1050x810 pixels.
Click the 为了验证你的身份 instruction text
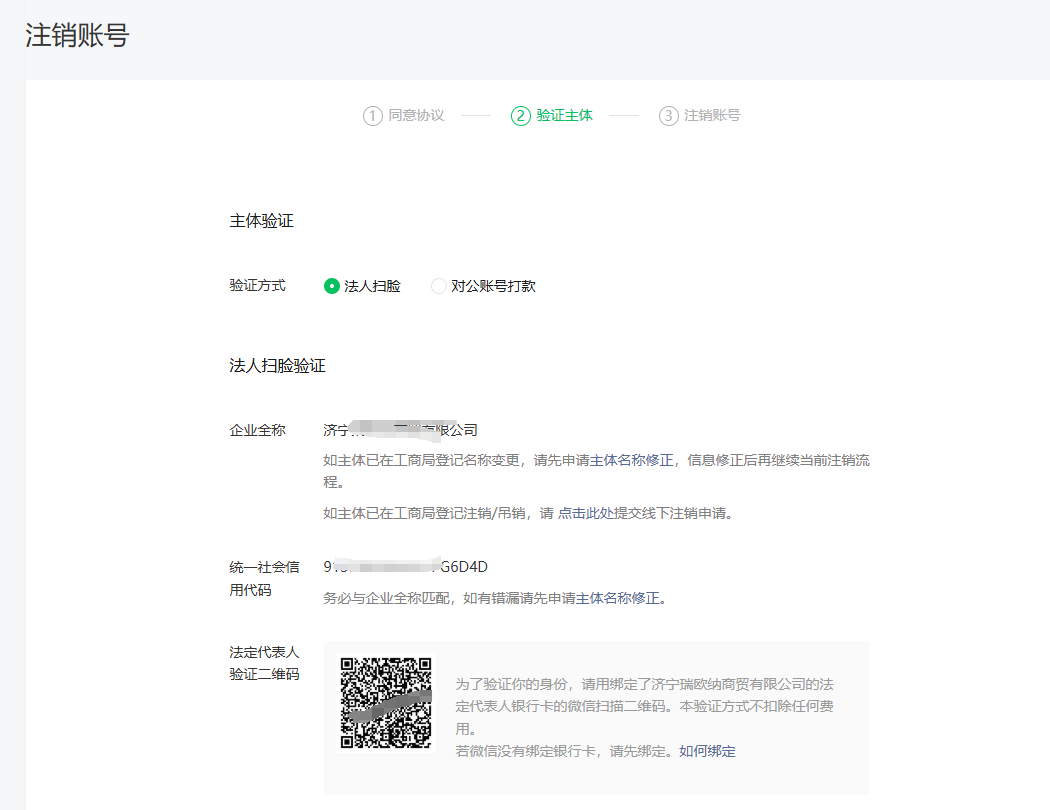click(x=644, y=706)
